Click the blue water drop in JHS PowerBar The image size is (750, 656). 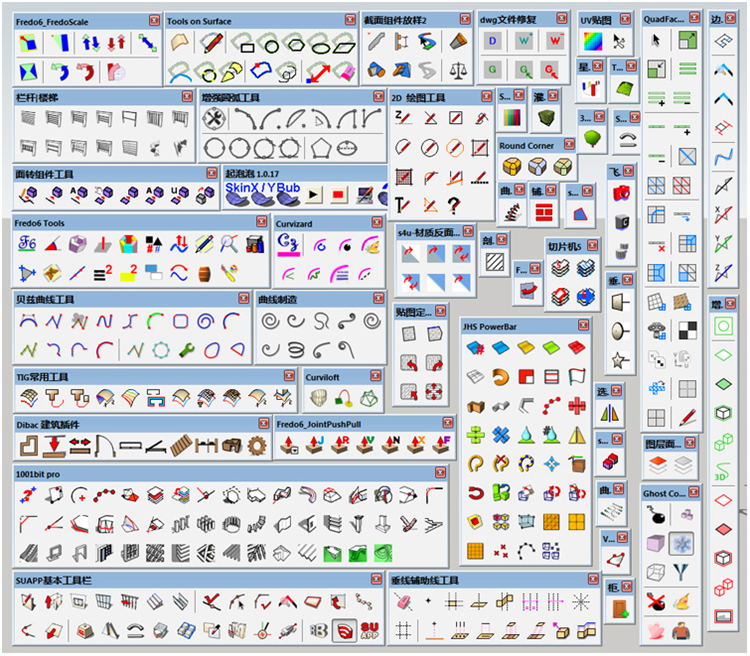coord(526,435)
